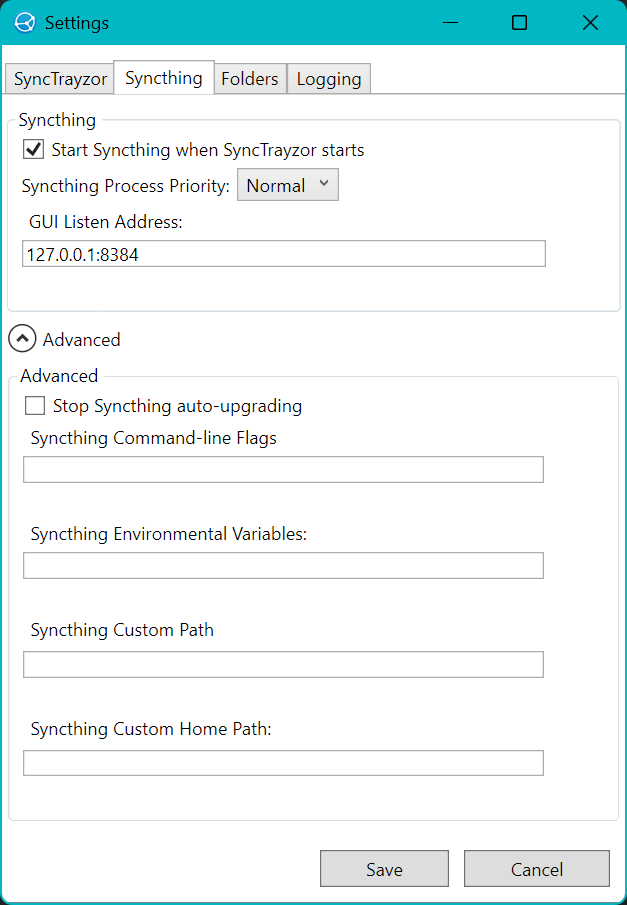Open the Syncthing Process Priority dropdown
The height and width of the screenshot is (905, 627).
point(288,185)
